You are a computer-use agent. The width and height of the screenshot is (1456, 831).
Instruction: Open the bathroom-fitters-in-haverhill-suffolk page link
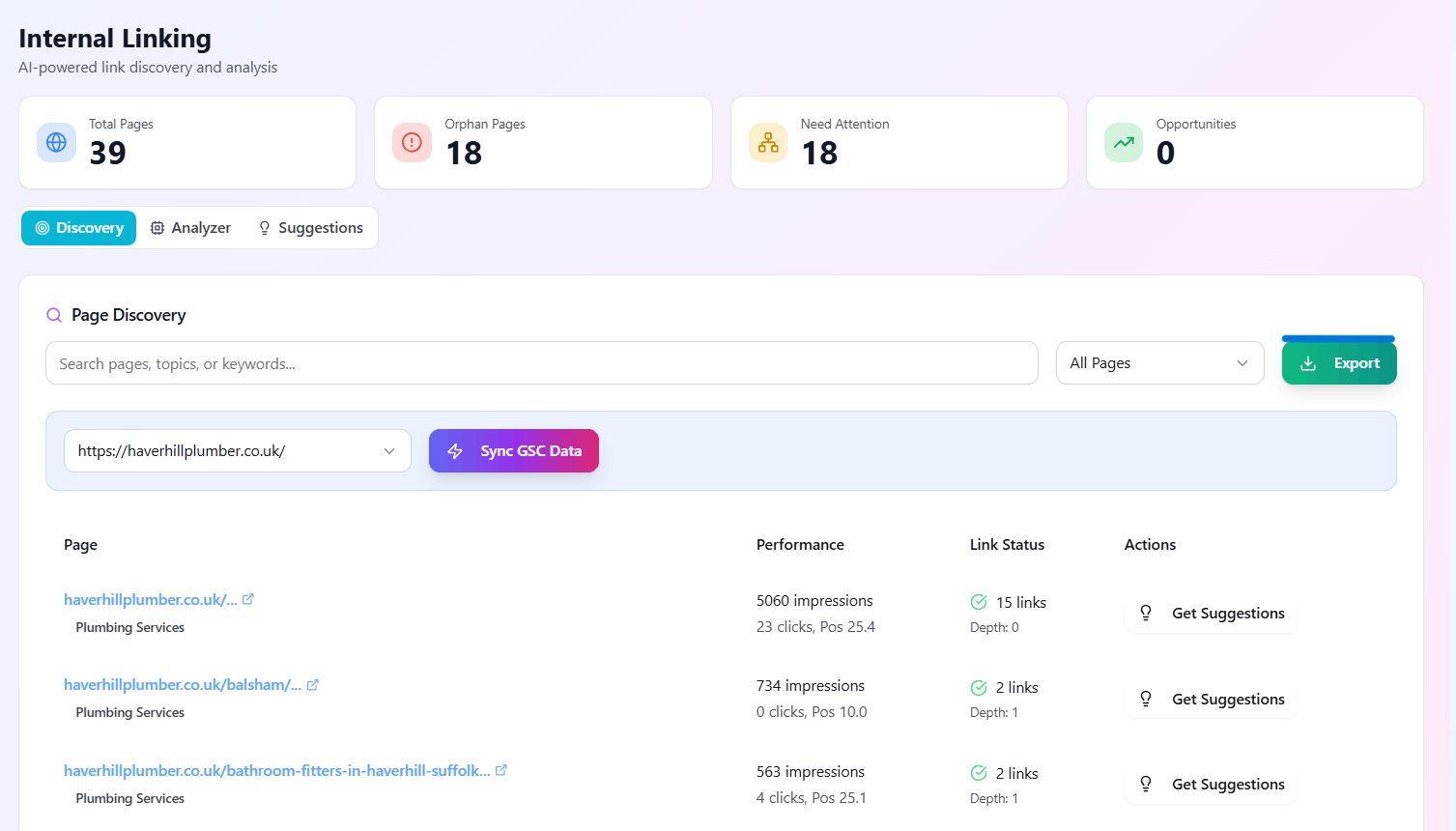(x=277, y=770)
